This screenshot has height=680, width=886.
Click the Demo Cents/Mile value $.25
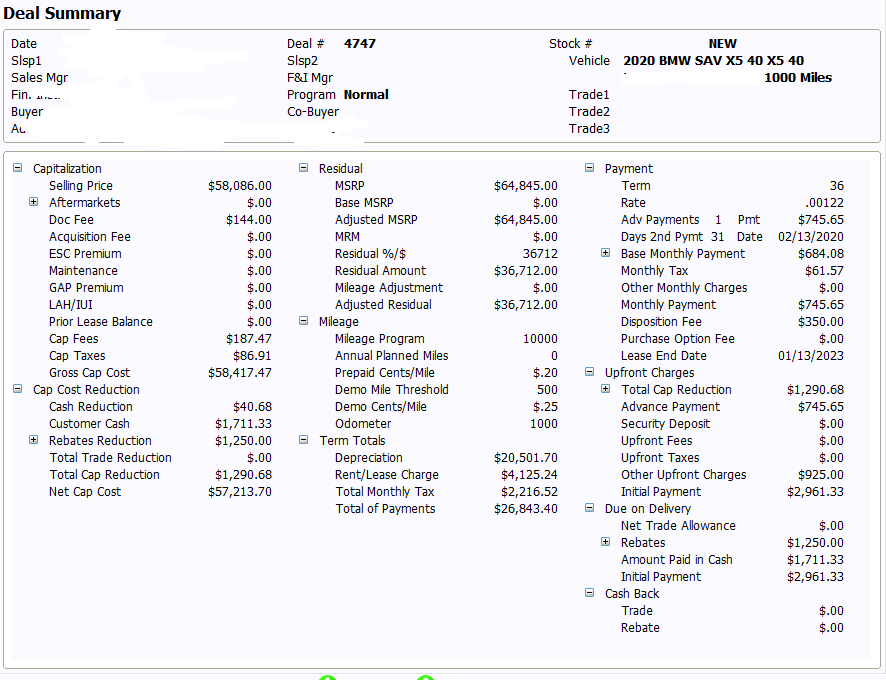(x=545, y=407)
